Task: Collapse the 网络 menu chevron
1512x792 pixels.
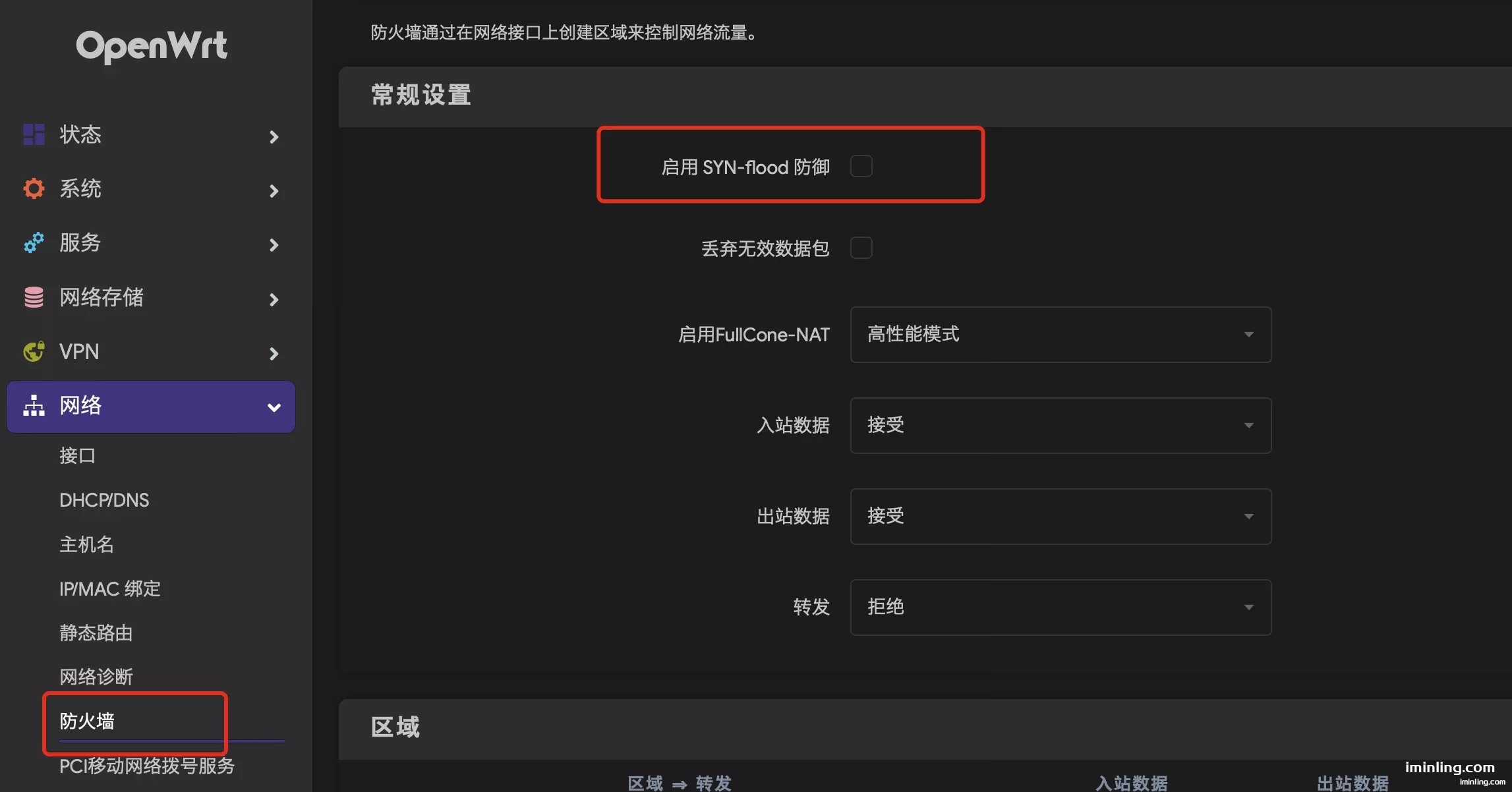Action: 274,408
